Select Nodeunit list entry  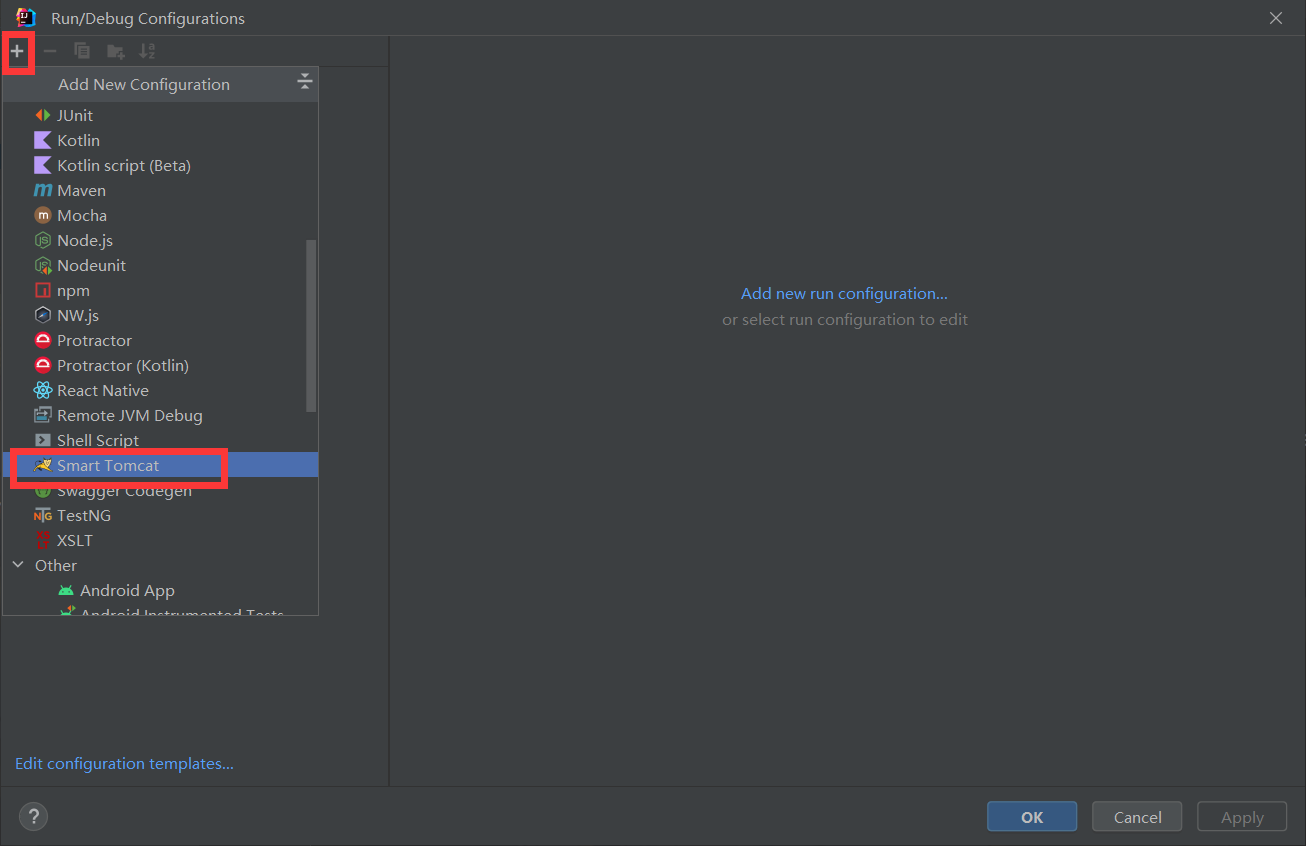coord(160,265)
